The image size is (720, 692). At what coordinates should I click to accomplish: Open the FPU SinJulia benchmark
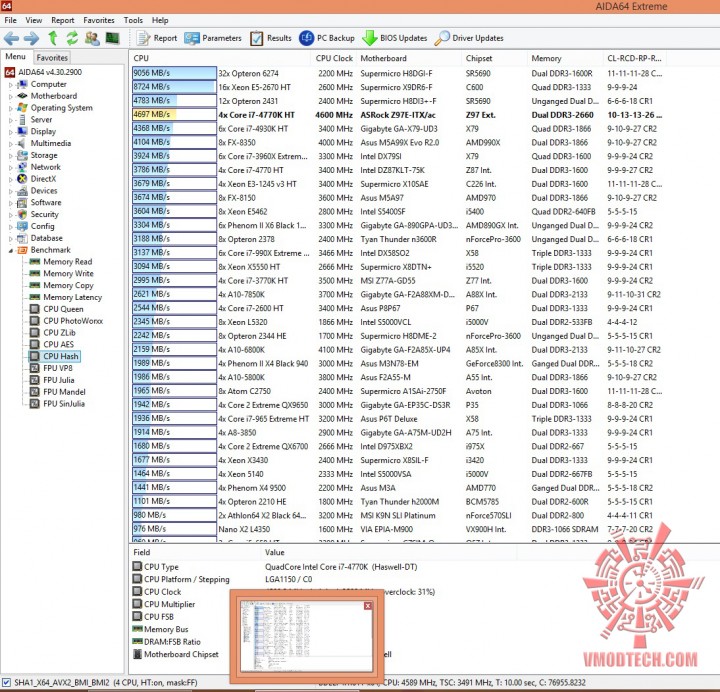click(x=57, y=404)
